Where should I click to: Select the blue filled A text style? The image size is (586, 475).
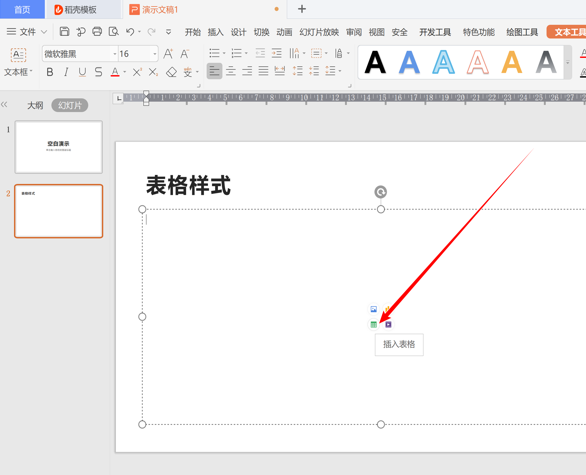click(x=409, y=62)
